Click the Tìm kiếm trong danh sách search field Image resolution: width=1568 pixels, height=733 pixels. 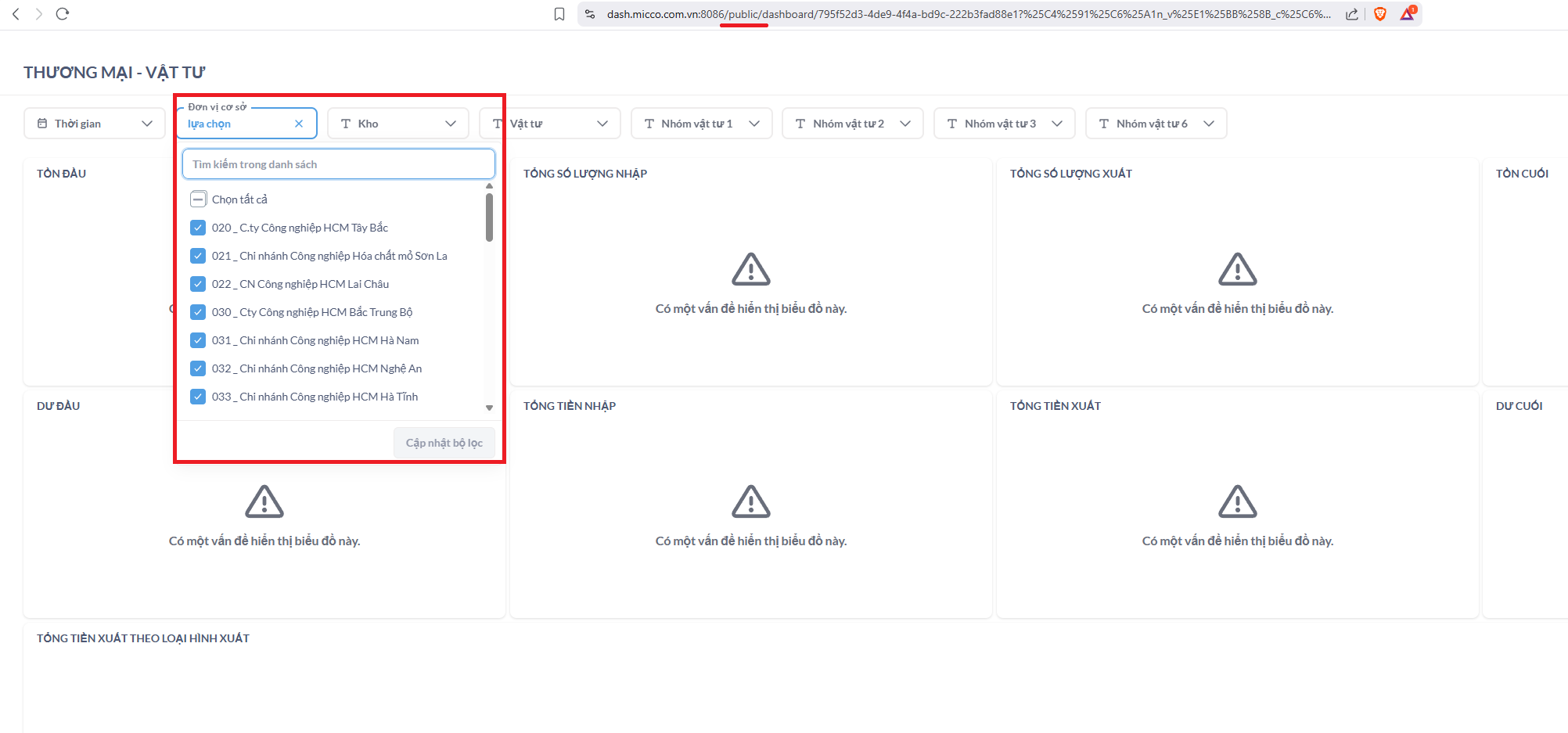click(x=338, y=164)
